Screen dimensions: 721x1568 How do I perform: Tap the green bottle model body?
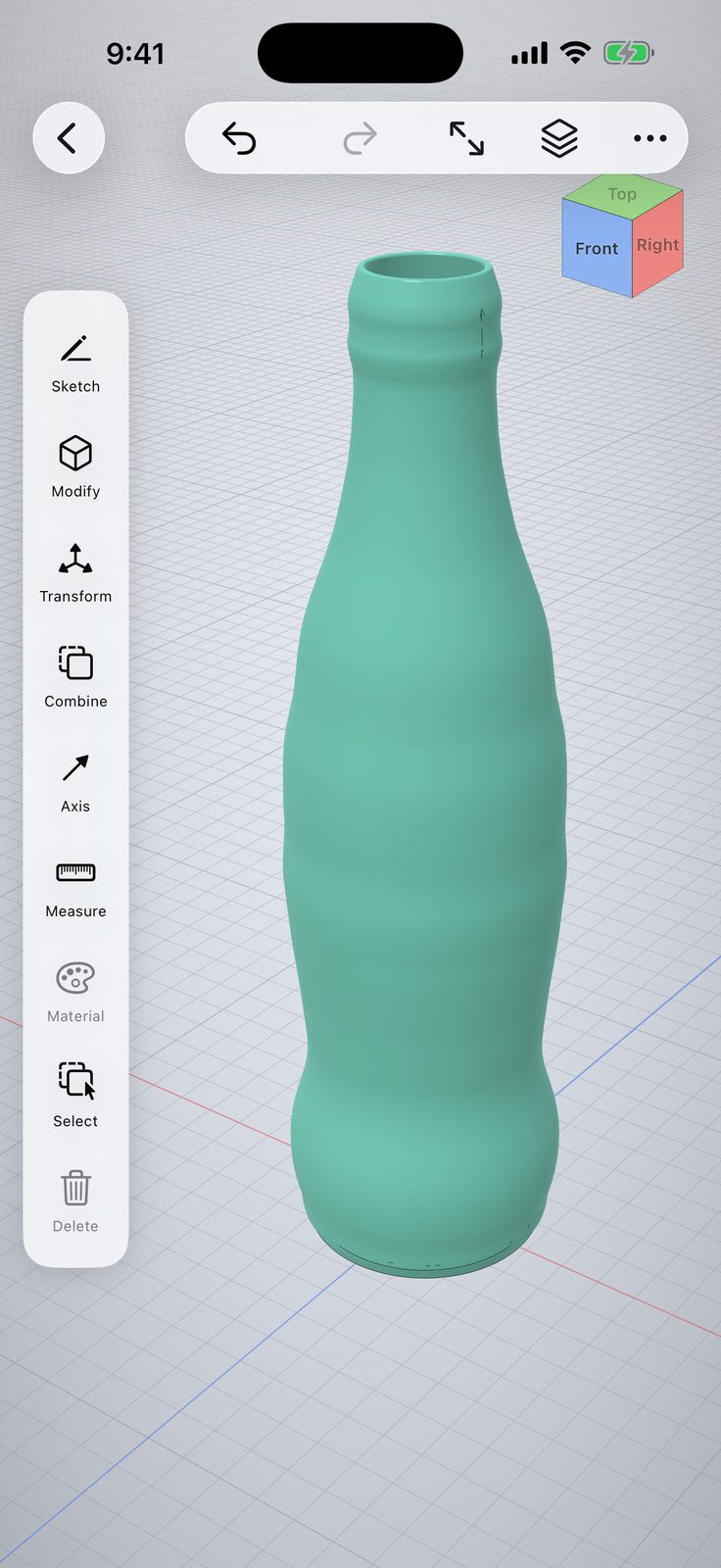pyautogui.click(x=424, y=764)
